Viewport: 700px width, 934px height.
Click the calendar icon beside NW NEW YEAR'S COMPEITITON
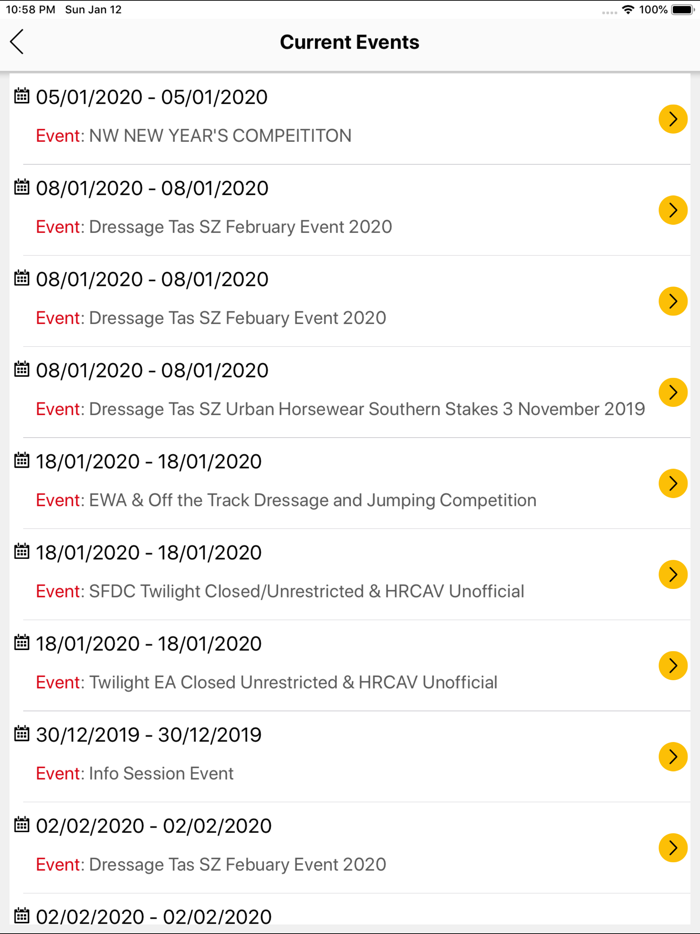[20, 97]
